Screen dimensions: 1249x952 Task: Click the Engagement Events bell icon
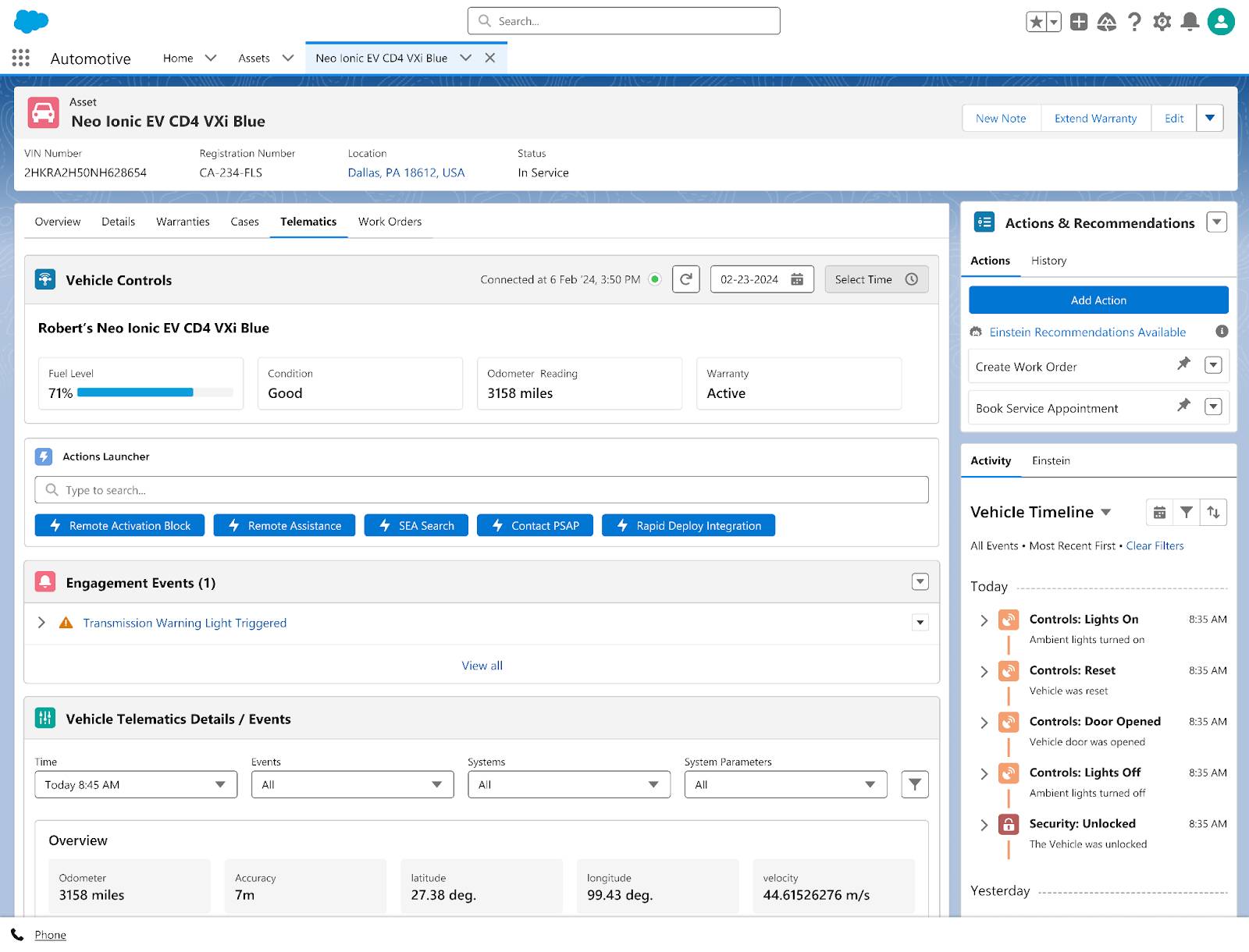[x=45, y=582]
